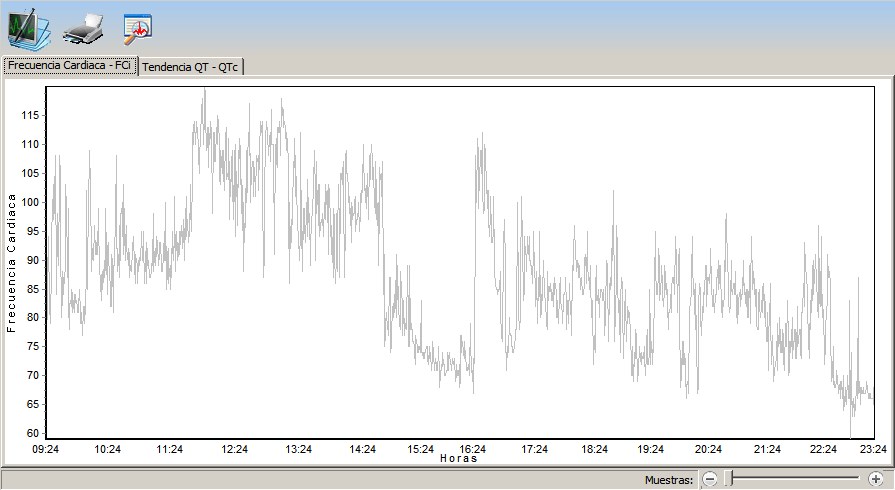
Task: Click the Muestras label
Action: (x=668, y=481)
